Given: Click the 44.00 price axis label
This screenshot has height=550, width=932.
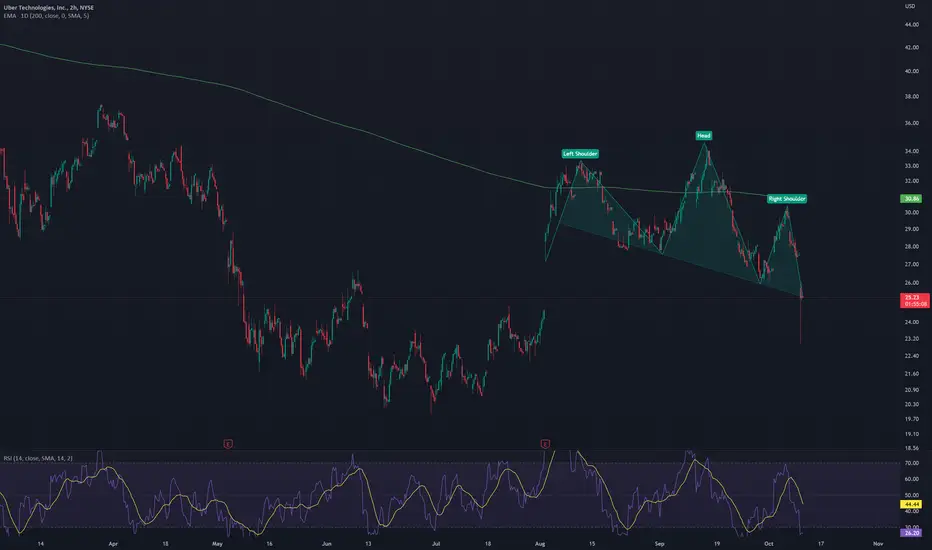Looking at the screenshot, I should click(911, 25).
